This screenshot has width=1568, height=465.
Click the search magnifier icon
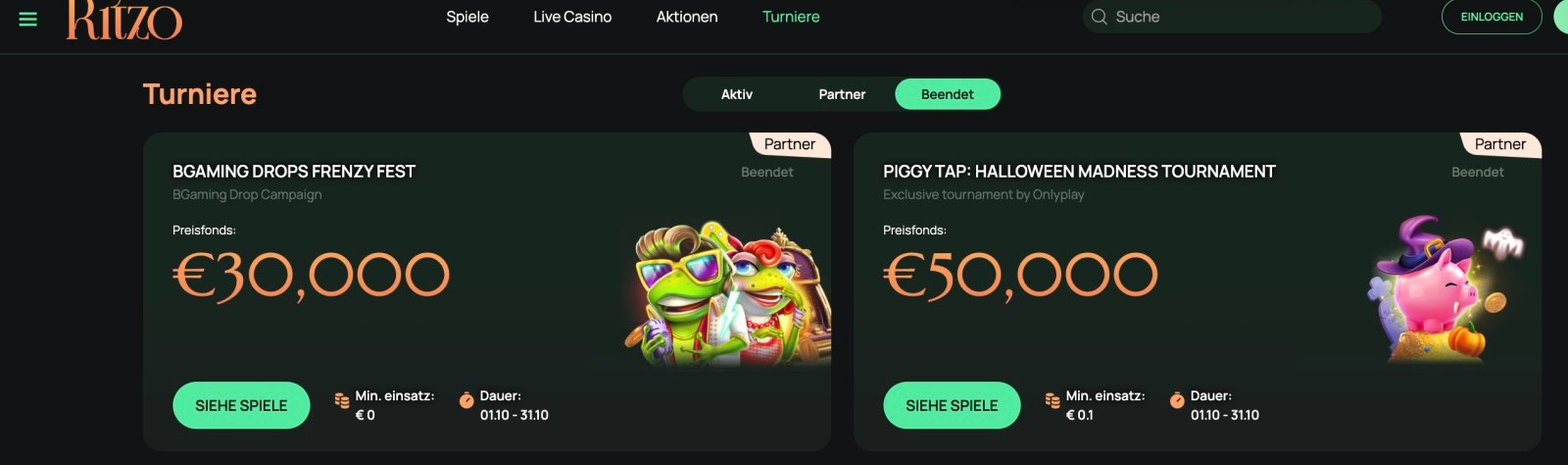click(1100, 17)
